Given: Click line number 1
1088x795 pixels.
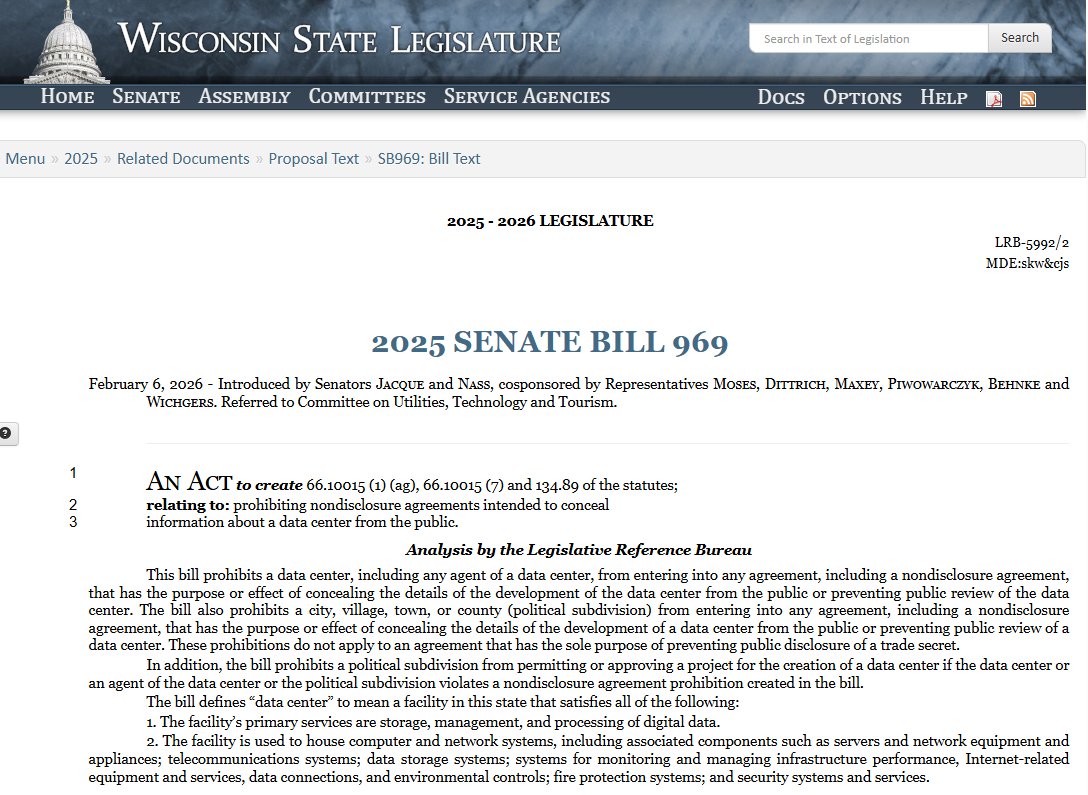Looking at the screenshot, I should click(73, 473).
